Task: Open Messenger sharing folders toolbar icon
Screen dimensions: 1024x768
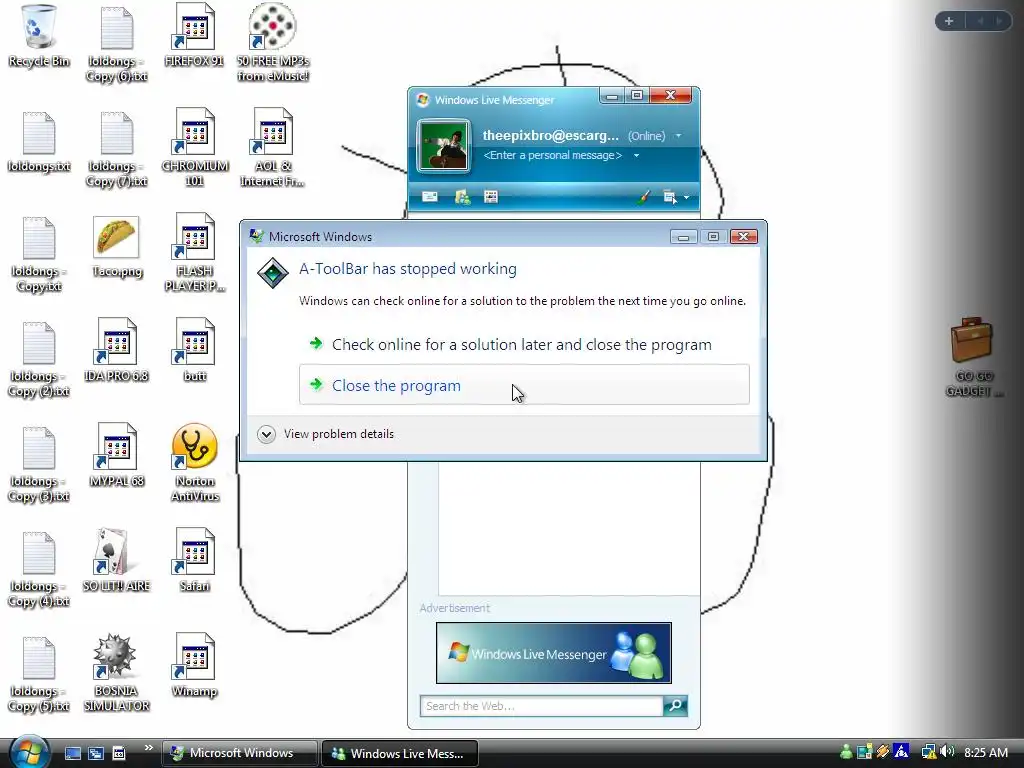Action: [x=462, y=197]
